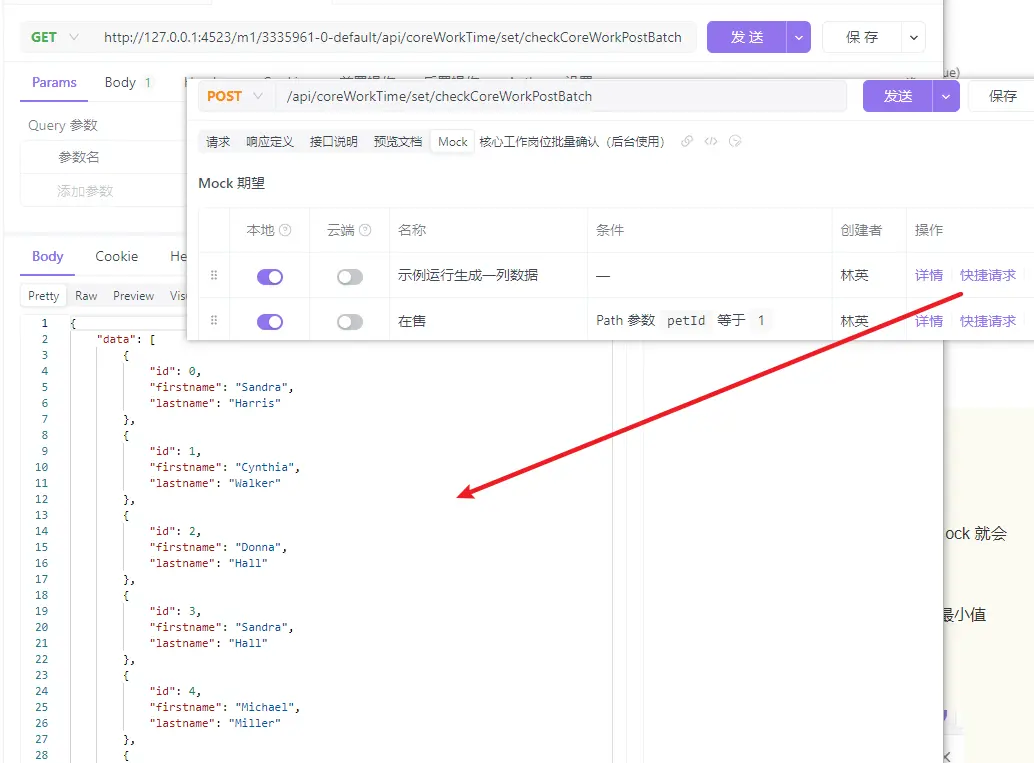Click the drag handle on the 示例运行生成一列数据 row
This screenshot has height=763, width=1034.
214,275
